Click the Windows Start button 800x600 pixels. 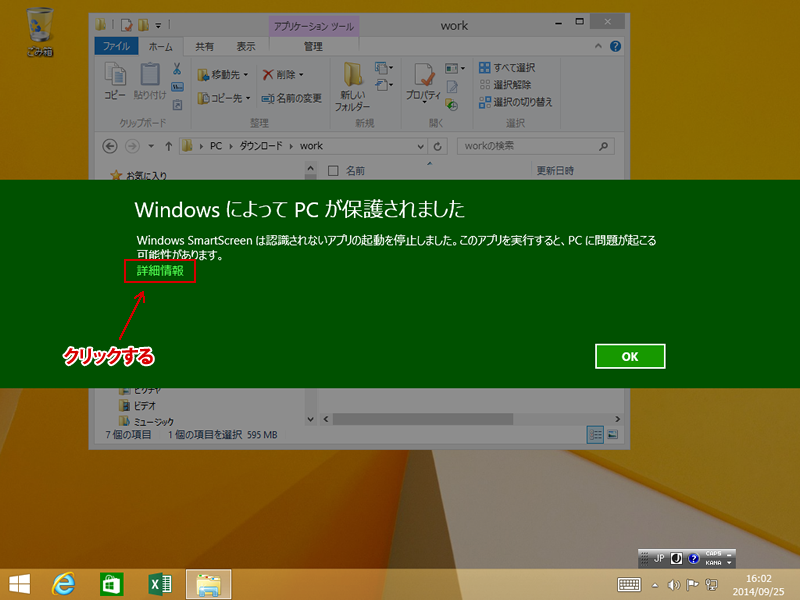(19, 584)
